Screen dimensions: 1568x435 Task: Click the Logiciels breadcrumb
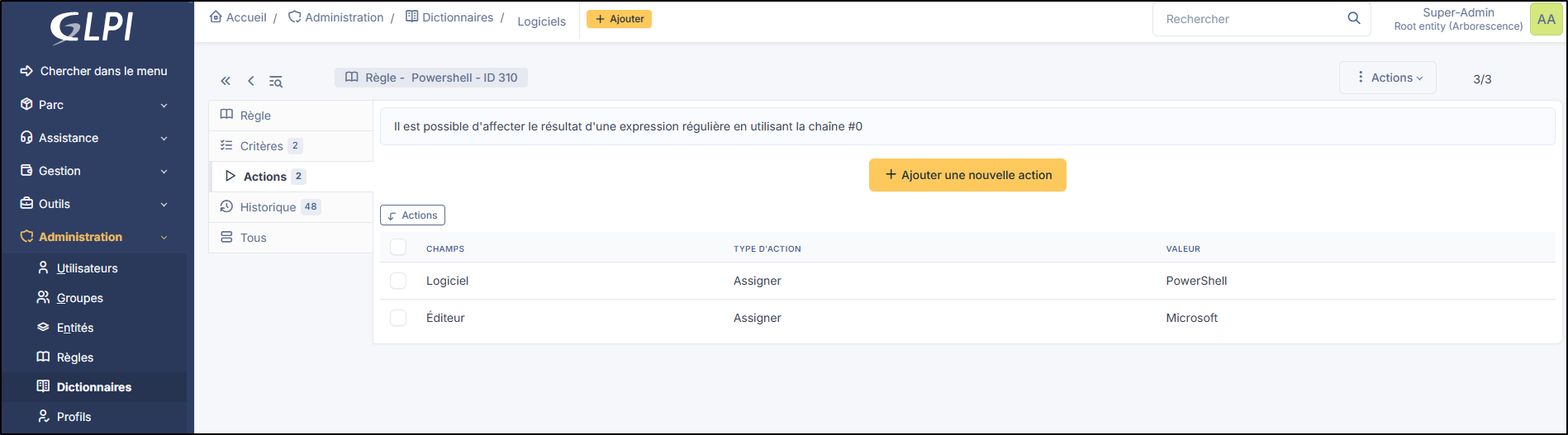[x=542, y=21]
